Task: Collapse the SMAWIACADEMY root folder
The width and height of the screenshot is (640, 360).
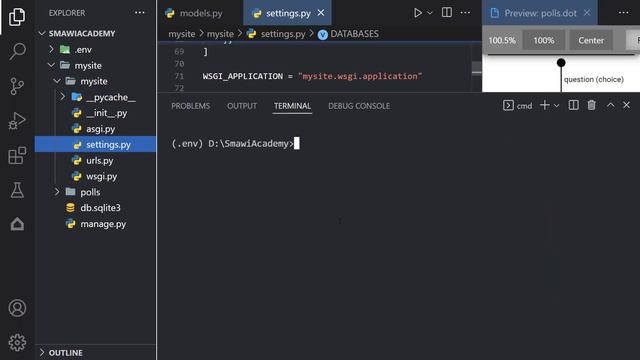Action: click(42, 33)
